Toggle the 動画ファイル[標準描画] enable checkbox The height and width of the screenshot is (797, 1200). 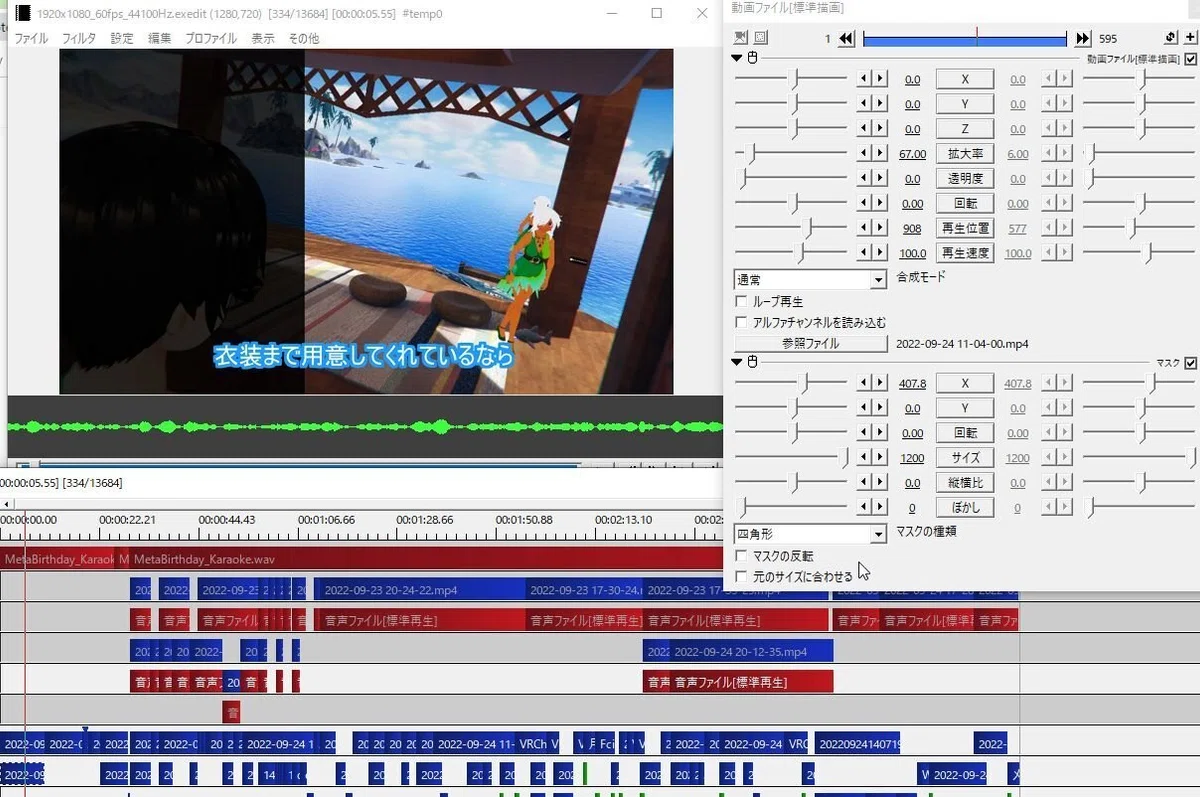1190,59
